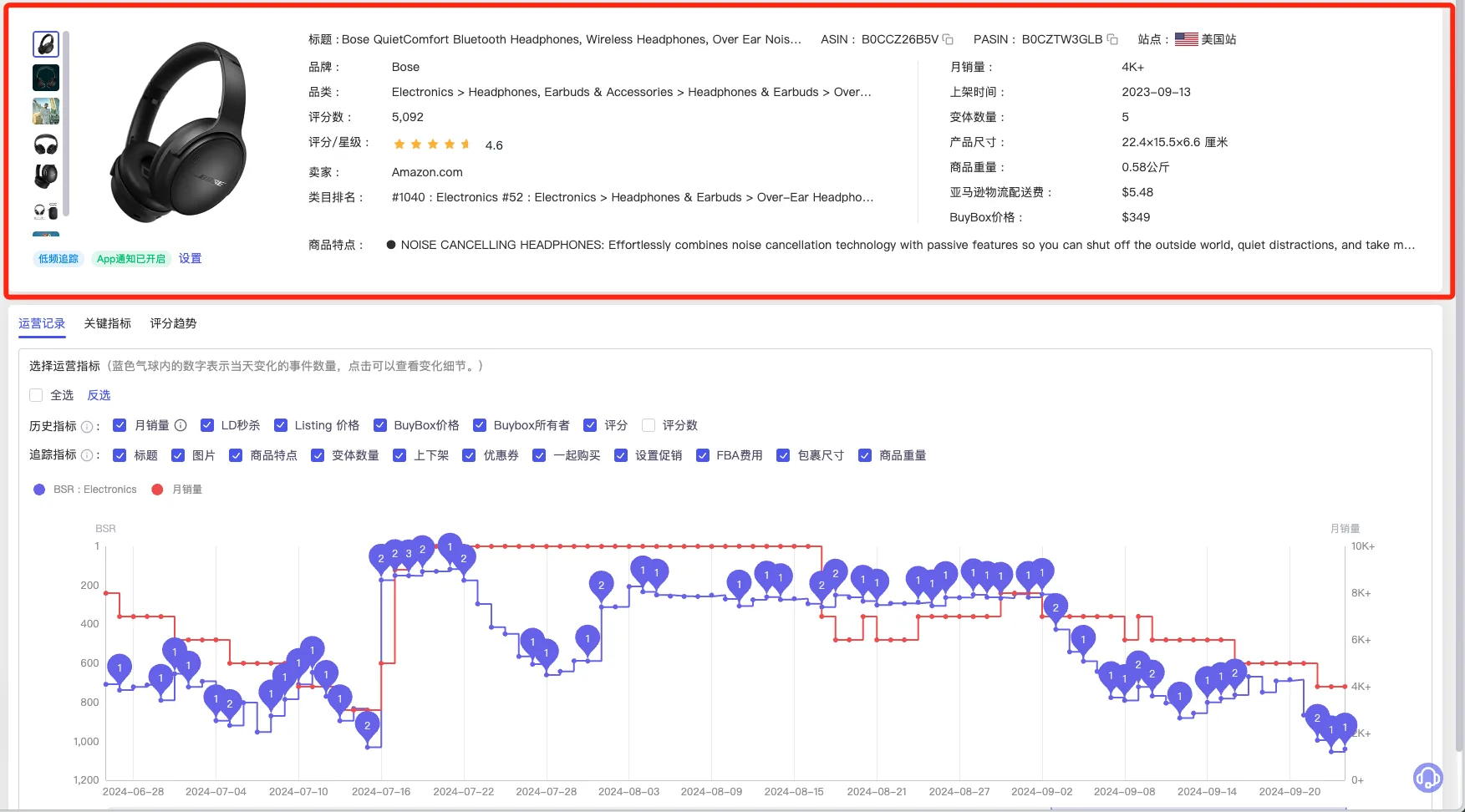Uncheck the 优惠券 tracking checkbox
Screen dimensions: 1465x812
(469, 455)
